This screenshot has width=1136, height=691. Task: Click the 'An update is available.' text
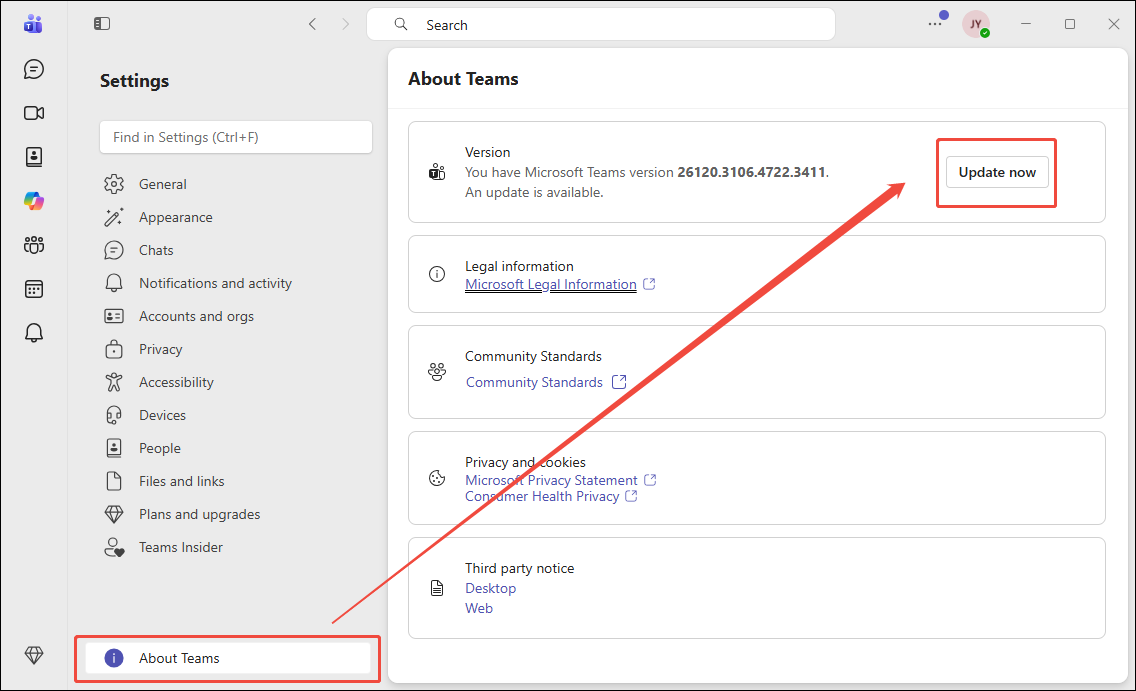(x=534, y=193)
